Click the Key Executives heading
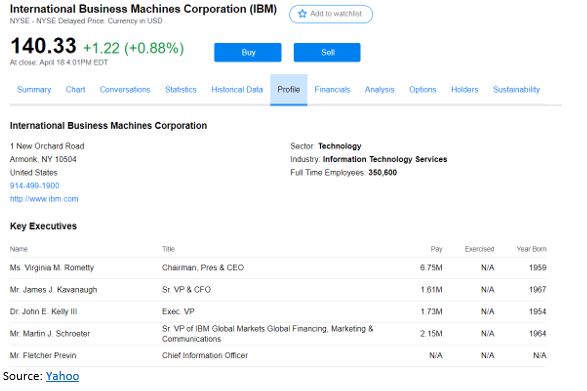The height and width of the screenshot is (391, 587). click(x=43, y=226)
